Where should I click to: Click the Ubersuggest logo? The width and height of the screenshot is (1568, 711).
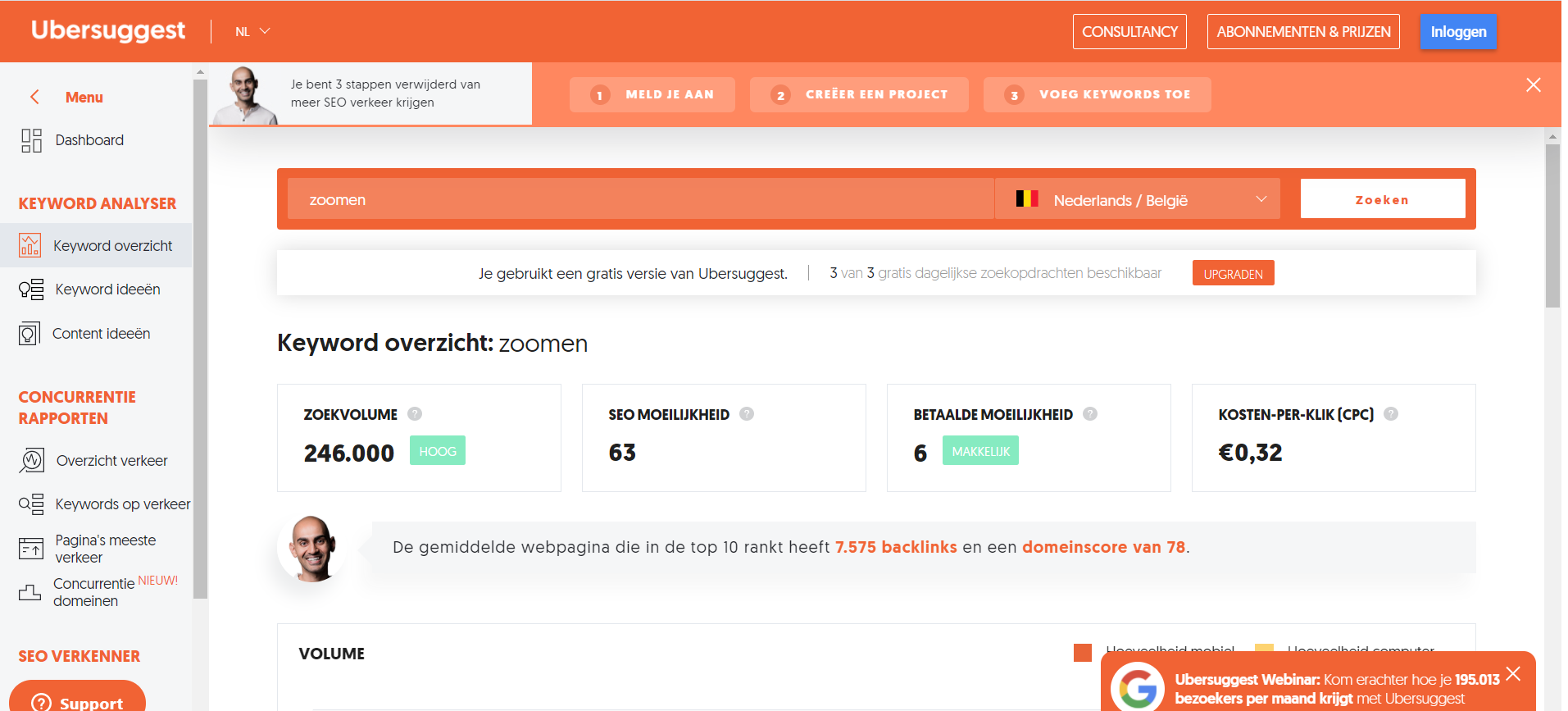point(108,30)
